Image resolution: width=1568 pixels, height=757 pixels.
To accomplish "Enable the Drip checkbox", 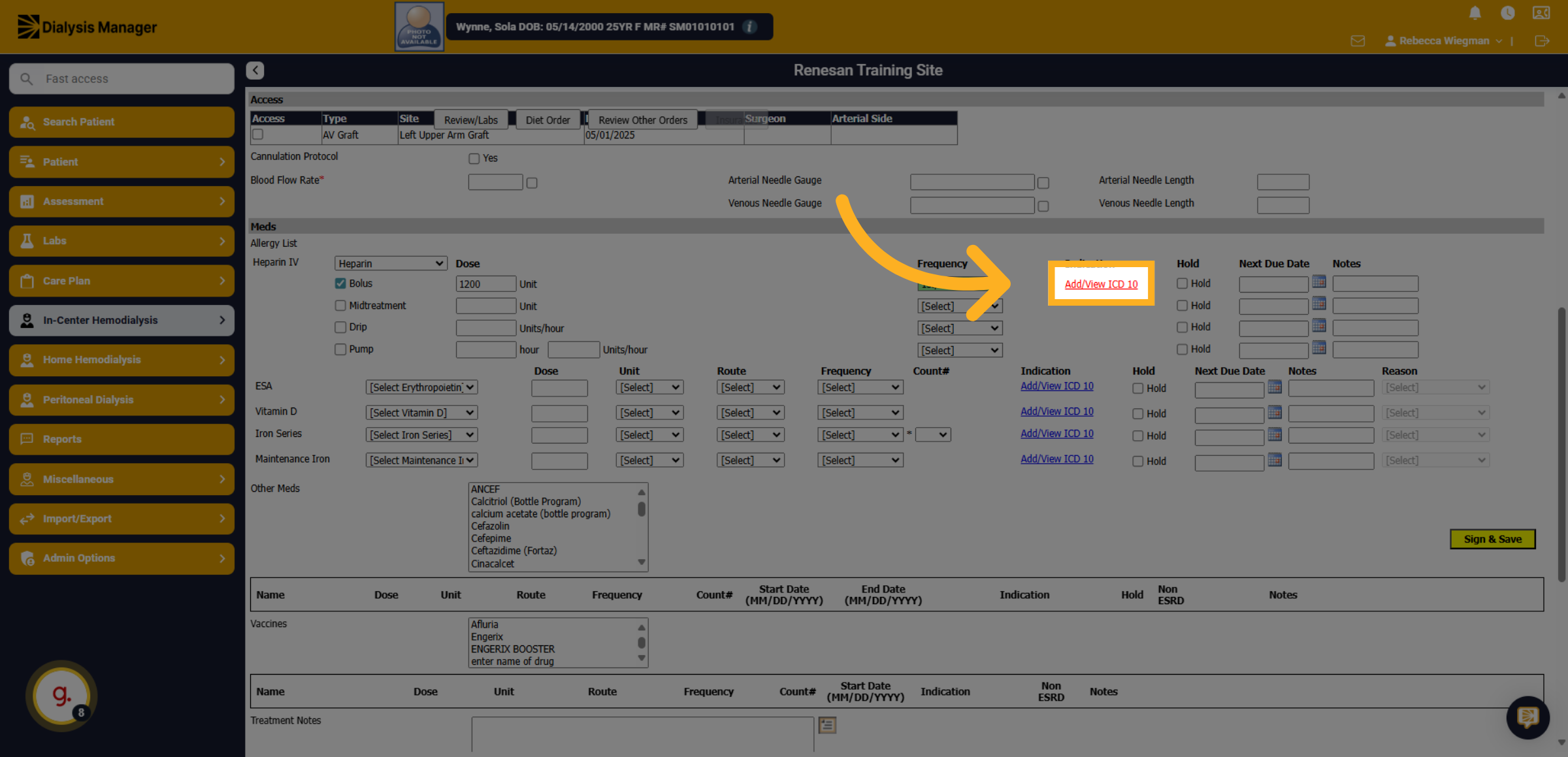I will (x=340, y=327).
